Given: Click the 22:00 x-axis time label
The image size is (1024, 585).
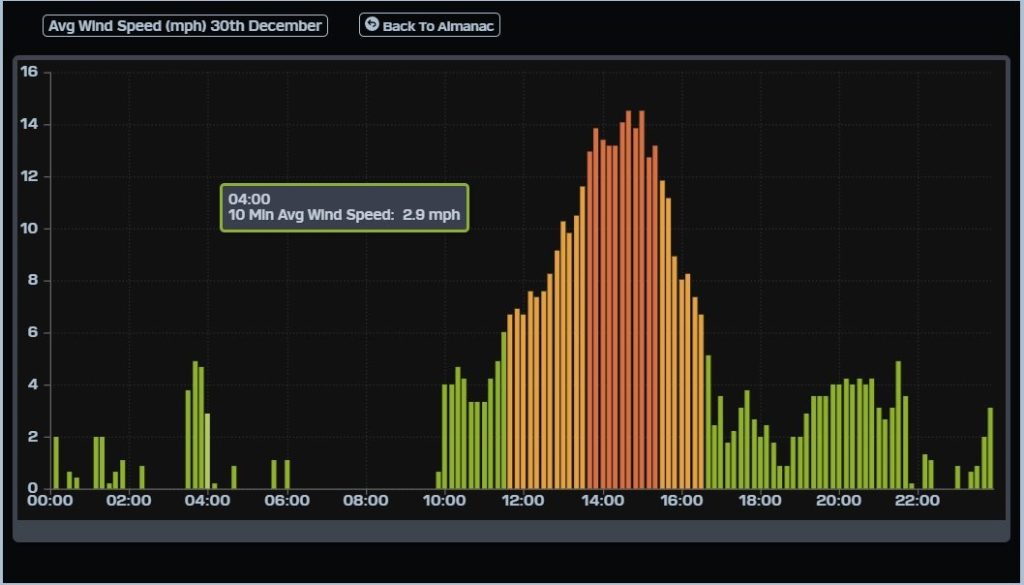Looking at the screenshot, I should (x=916, y=500).
